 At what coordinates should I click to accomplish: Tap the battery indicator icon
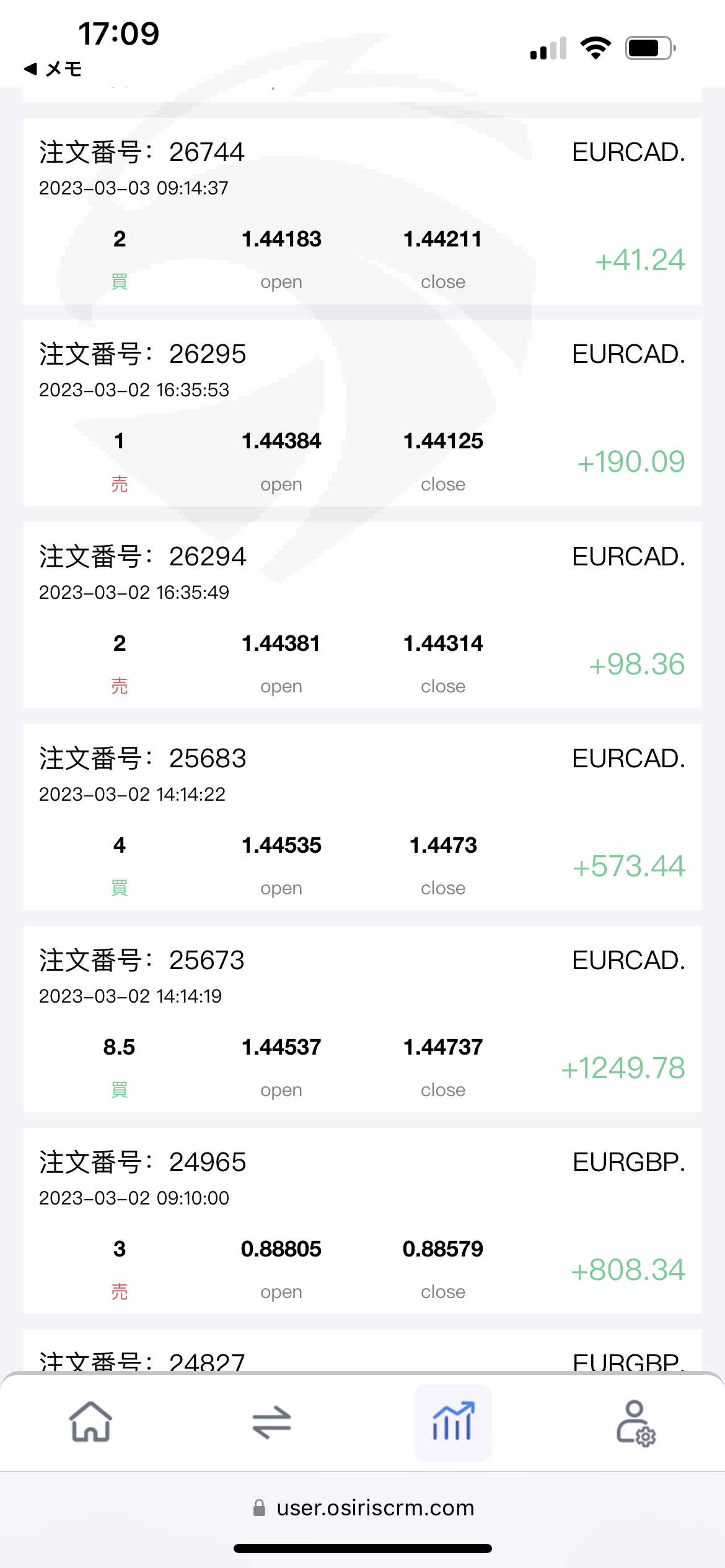click(650, 48)
